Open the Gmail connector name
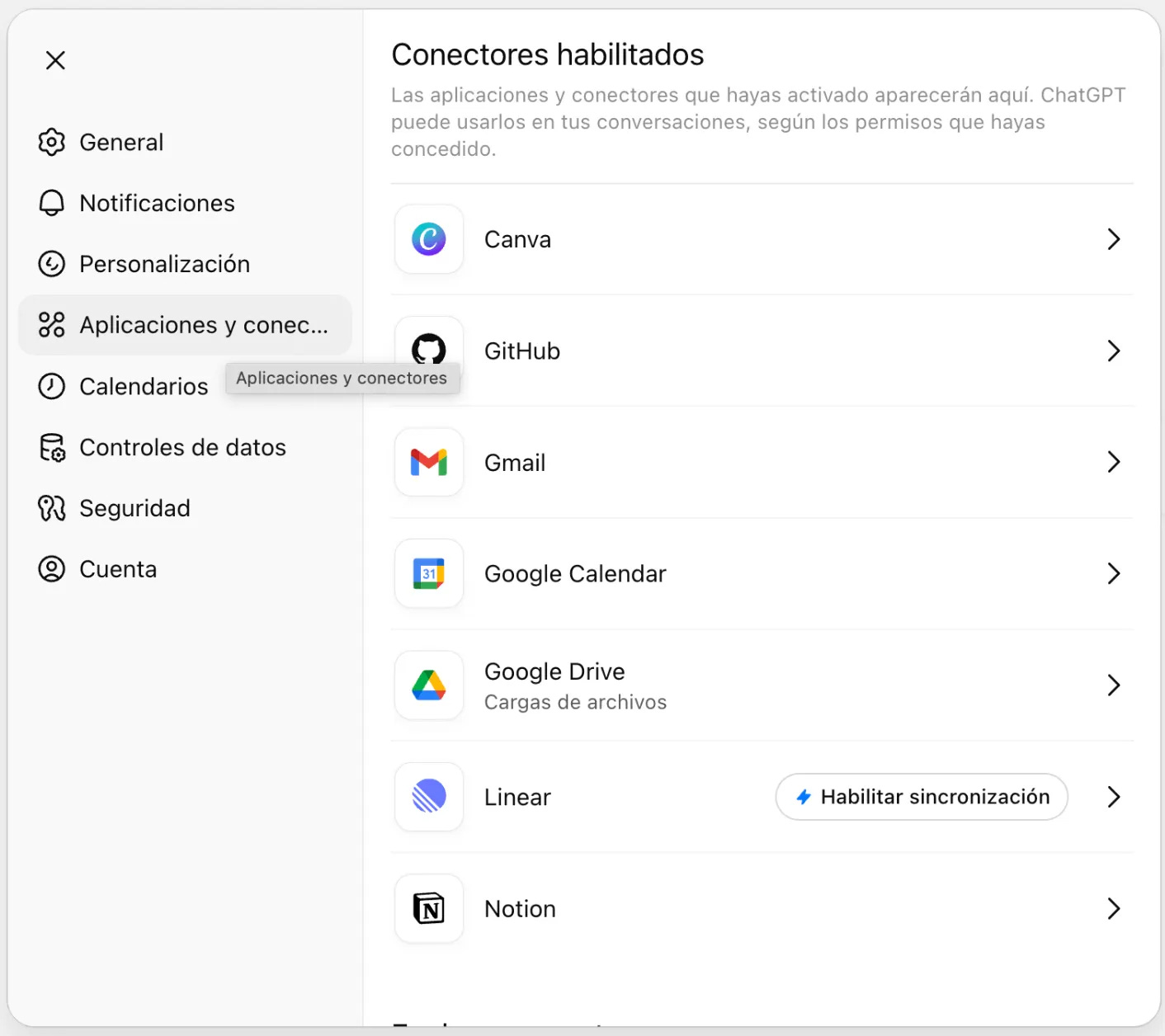This screenshot has width=1165, height=1036. pyautogui.click(x=515, y=462)
